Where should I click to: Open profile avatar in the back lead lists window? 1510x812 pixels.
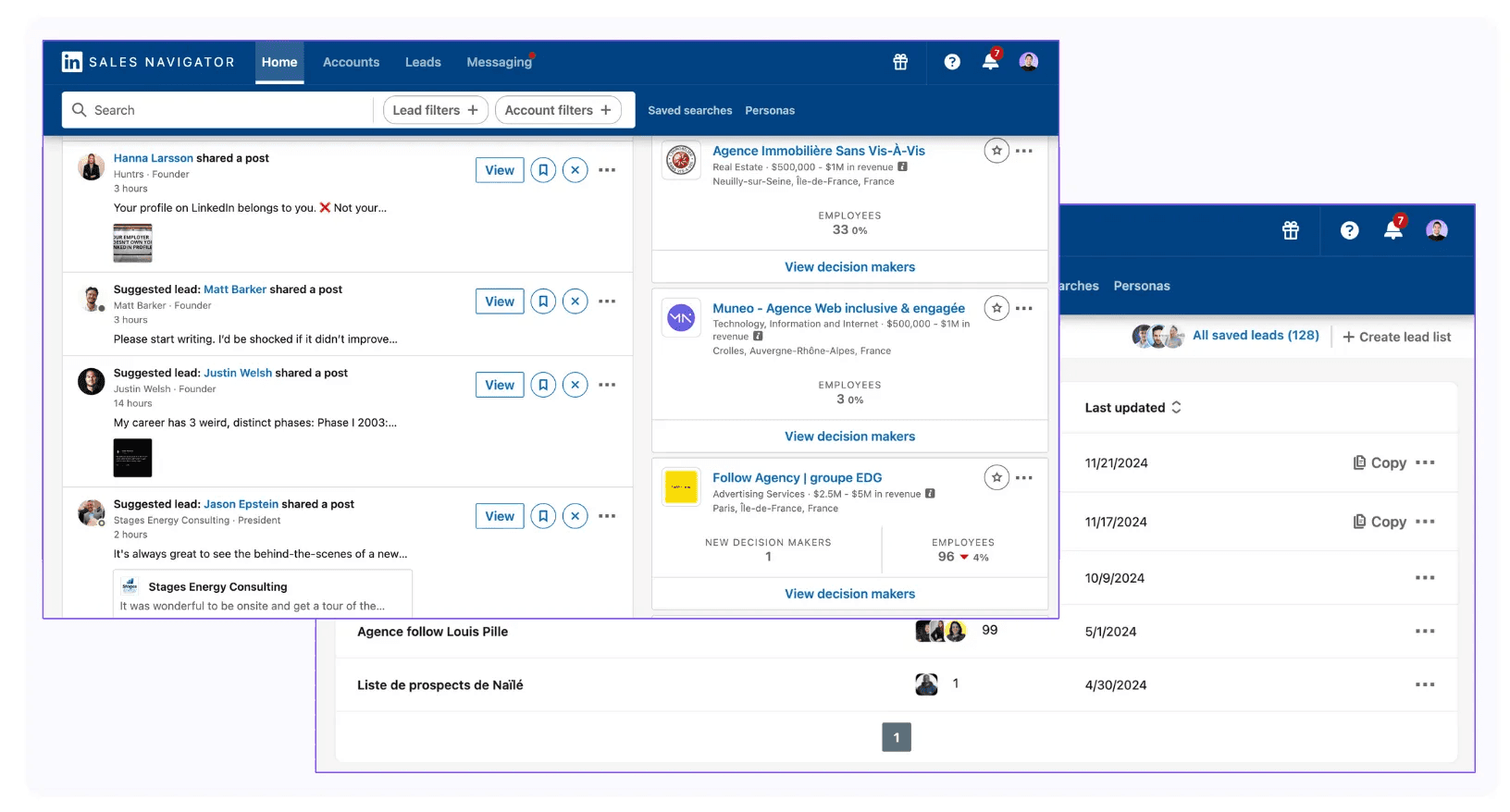(1437, 230)
